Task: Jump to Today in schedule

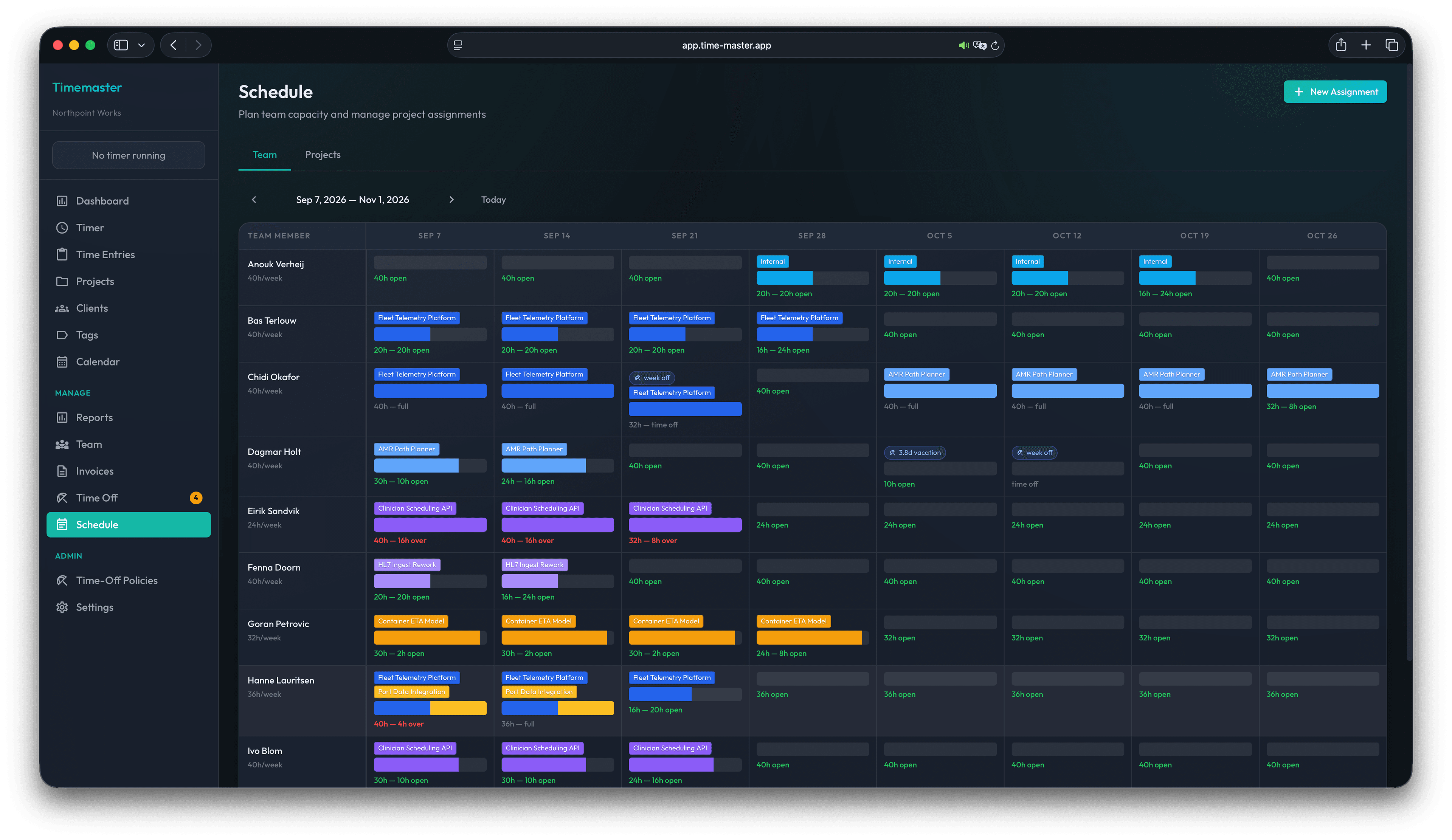Action: pos(493,199)
